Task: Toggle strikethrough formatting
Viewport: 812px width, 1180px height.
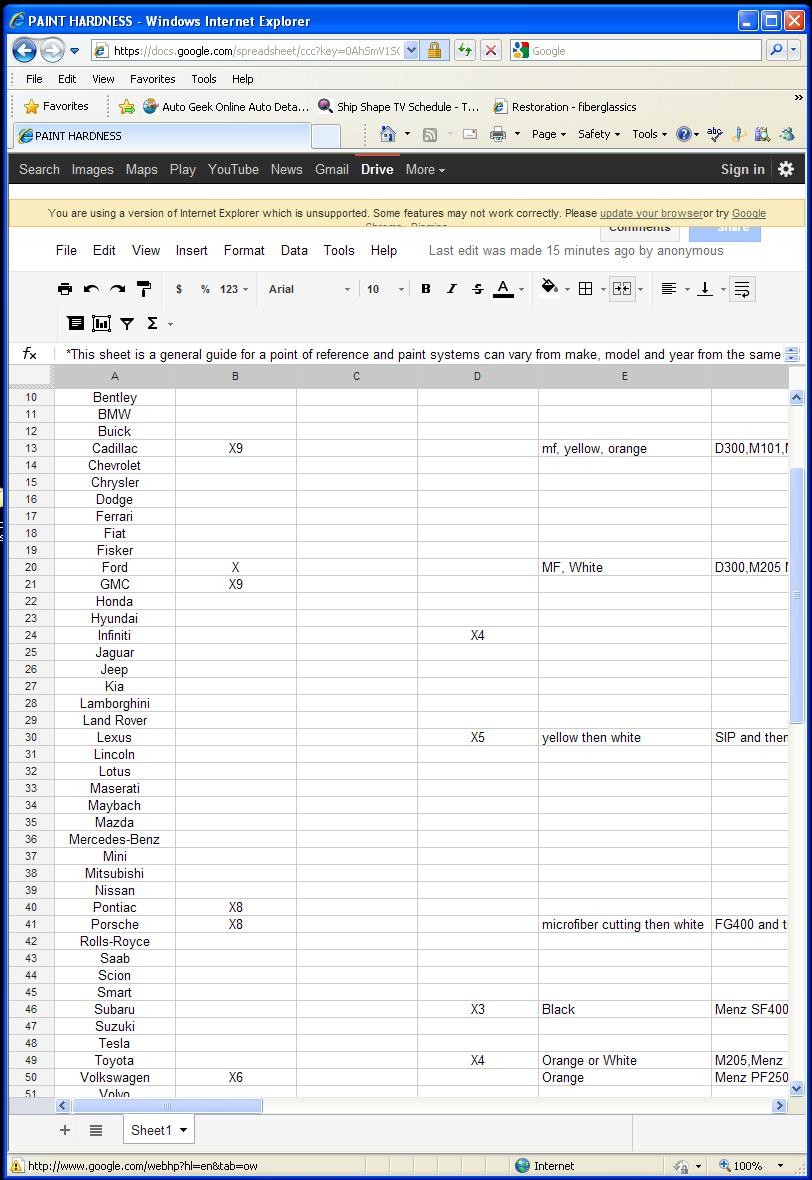Action: (478, 289)
